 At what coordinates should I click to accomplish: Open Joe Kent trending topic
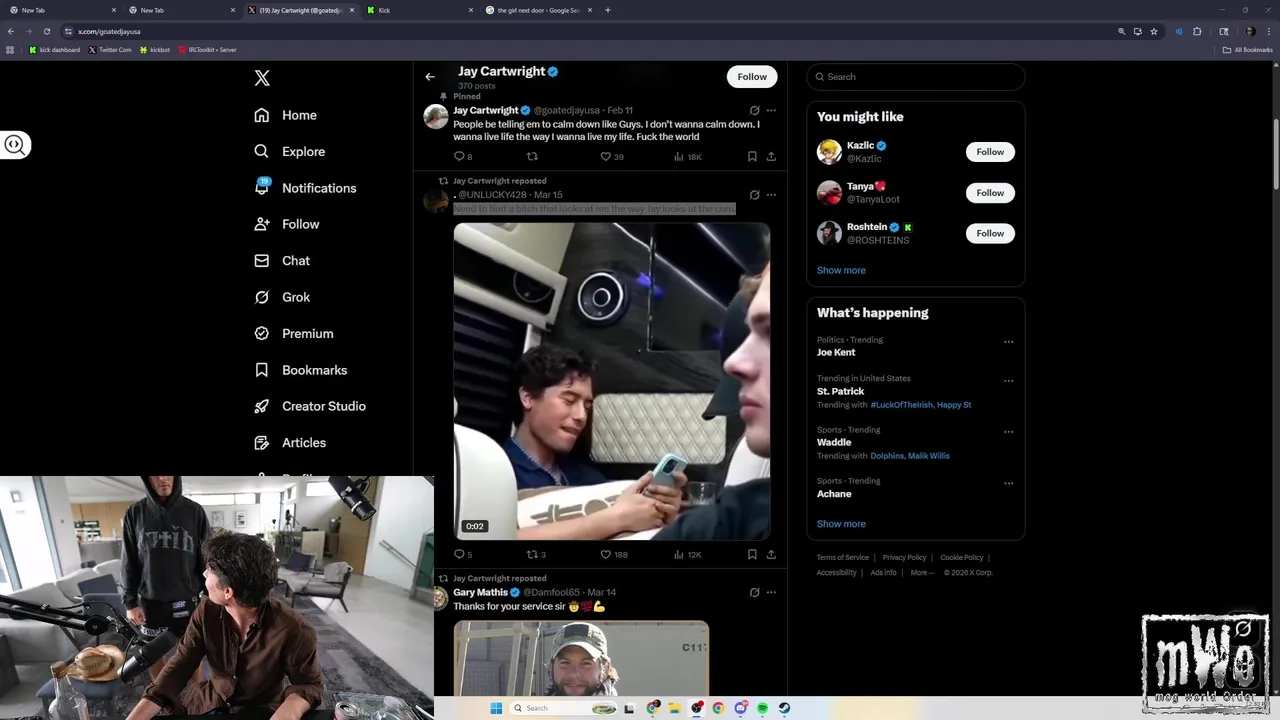[x=836, y=353]
